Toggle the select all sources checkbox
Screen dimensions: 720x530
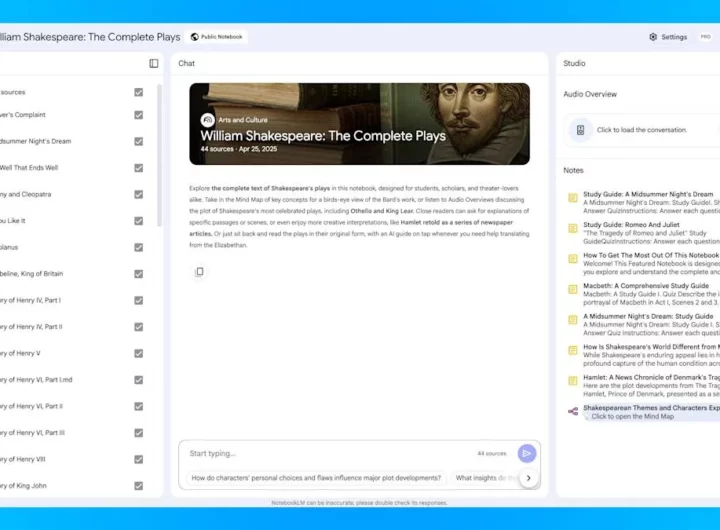139,92
